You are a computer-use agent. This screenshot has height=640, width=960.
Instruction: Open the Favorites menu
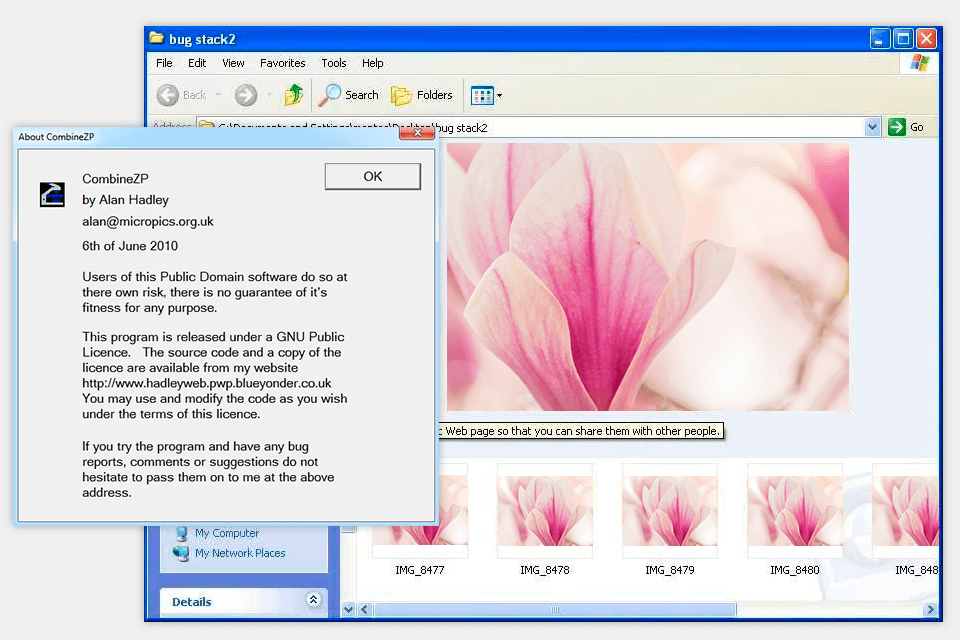[x=282, y=63]
